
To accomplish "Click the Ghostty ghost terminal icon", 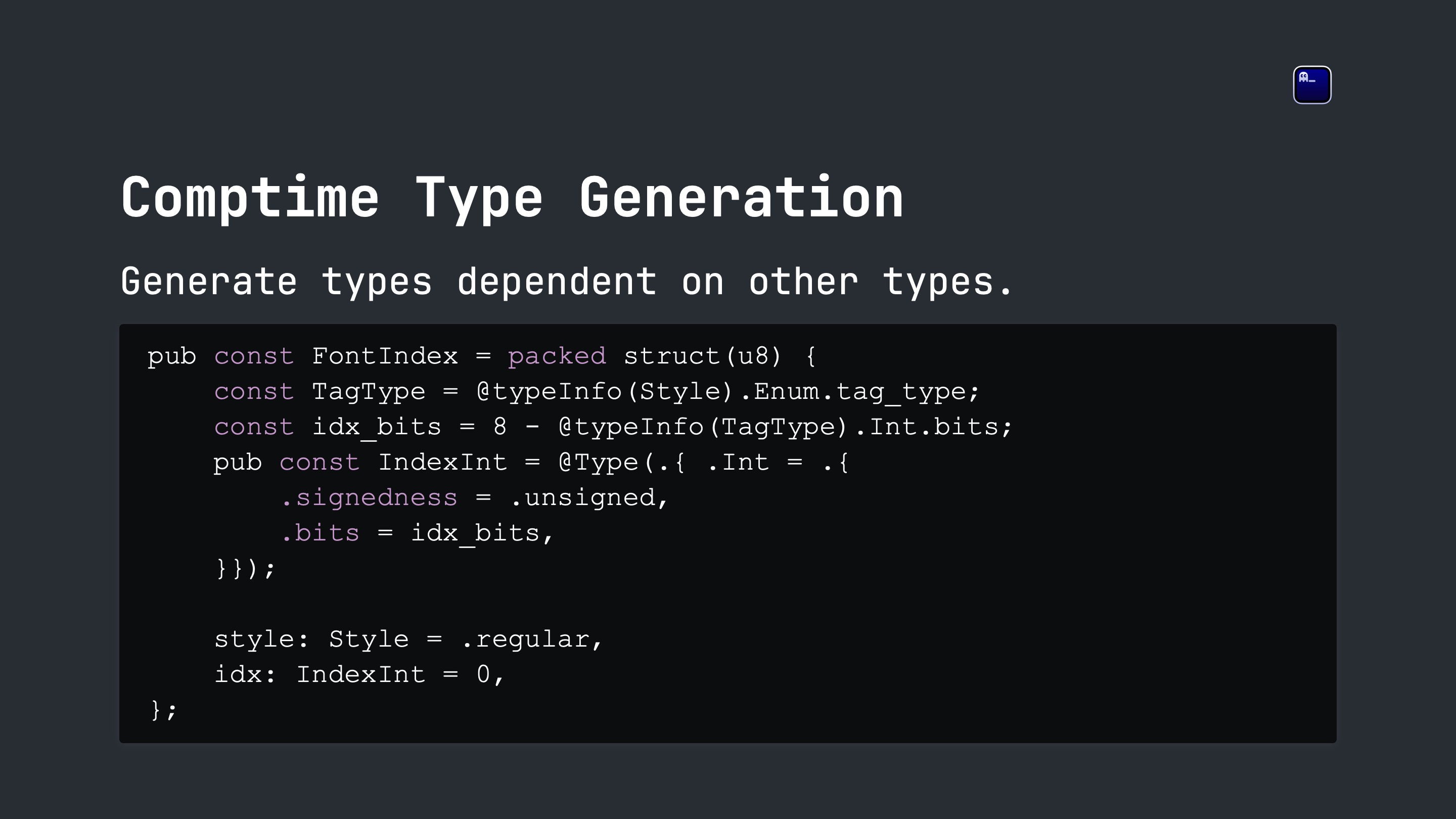I will [x=1312, y=85].
